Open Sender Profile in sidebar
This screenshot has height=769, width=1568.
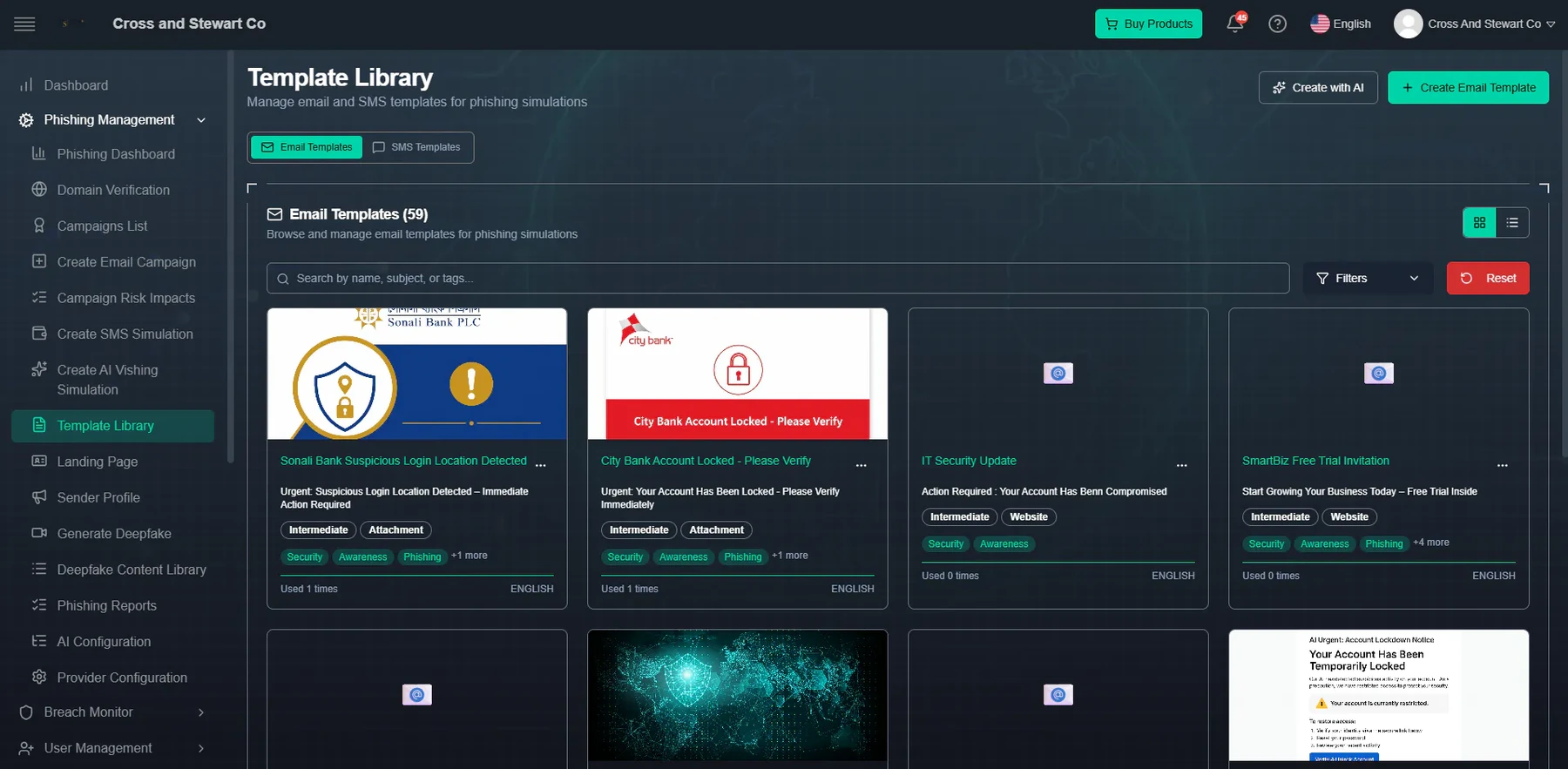coord(98,497)
